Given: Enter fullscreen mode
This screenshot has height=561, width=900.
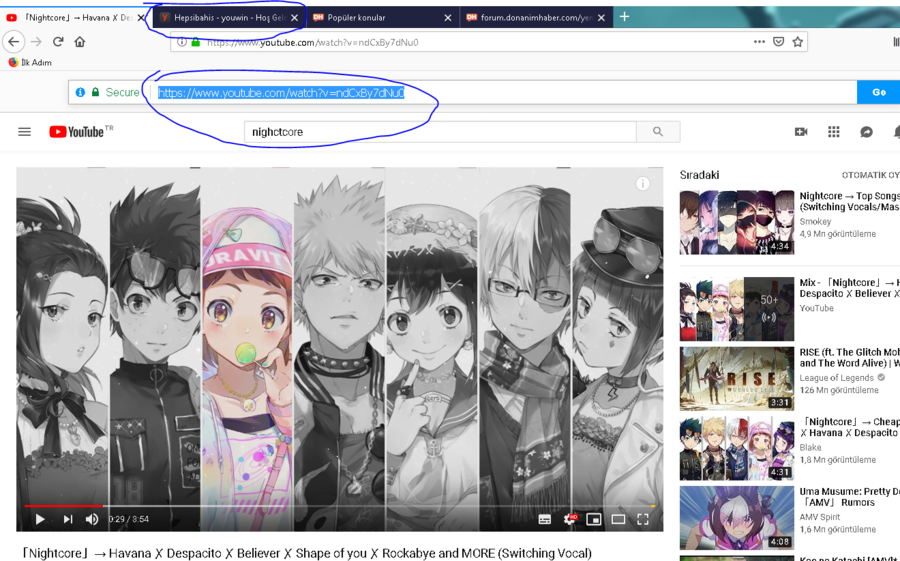Looking at the screenshot, I should coord(643,520).
